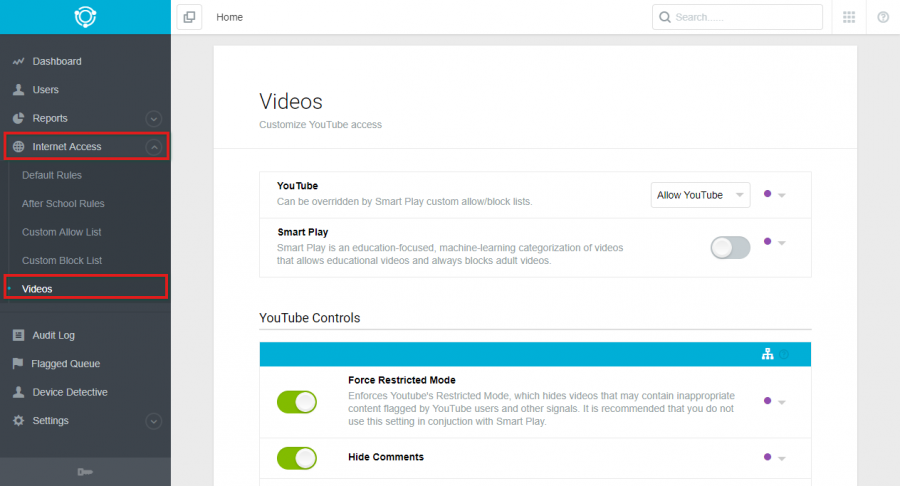Image resolution: width=900 pixels, height=486 pixels.
Task: Click the Home breadcrumb
Action: [230, 17]
